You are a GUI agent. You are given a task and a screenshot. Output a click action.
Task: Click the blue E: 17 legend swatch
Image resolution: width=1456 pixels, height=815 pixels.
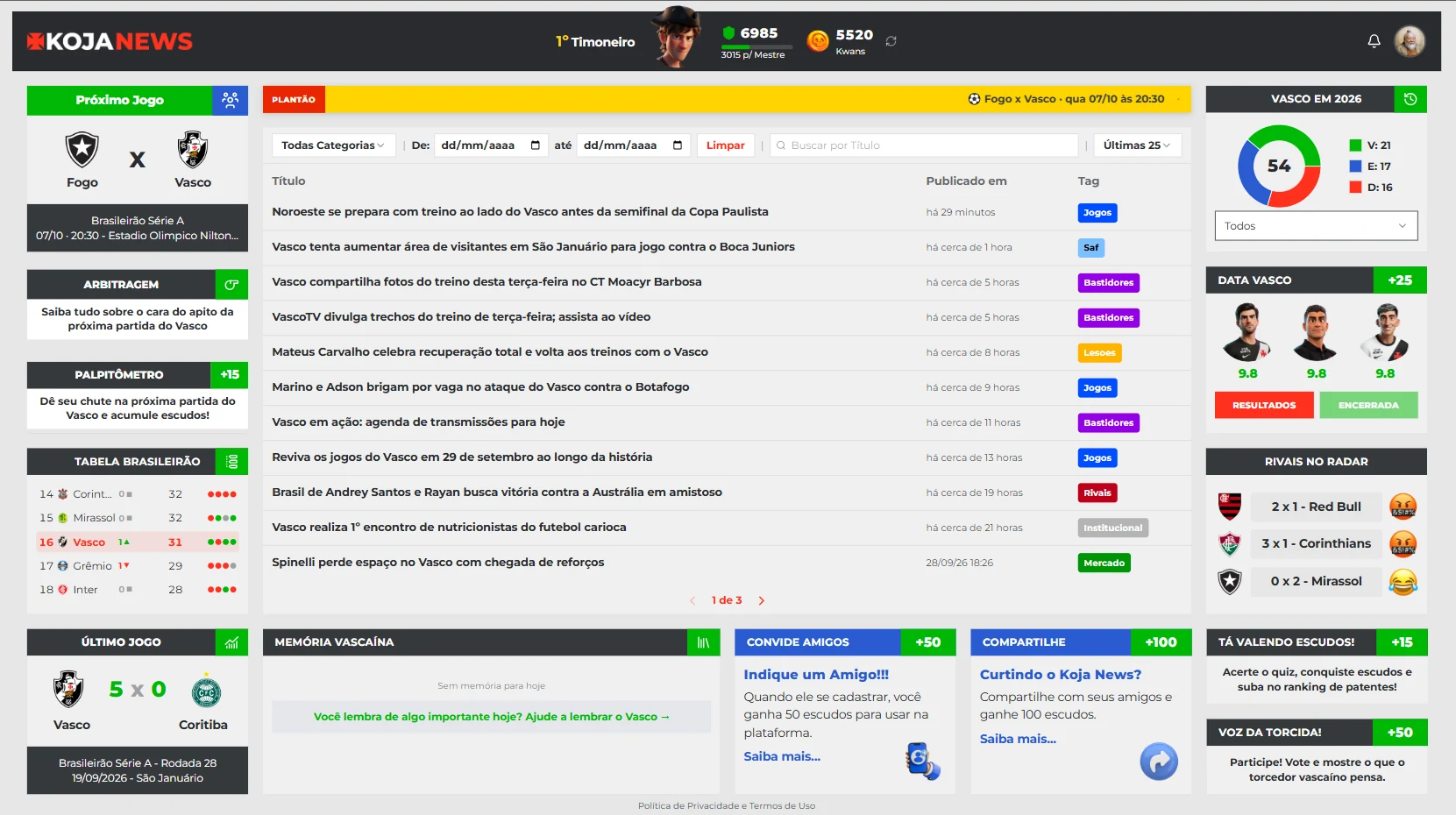(1355, 167)
